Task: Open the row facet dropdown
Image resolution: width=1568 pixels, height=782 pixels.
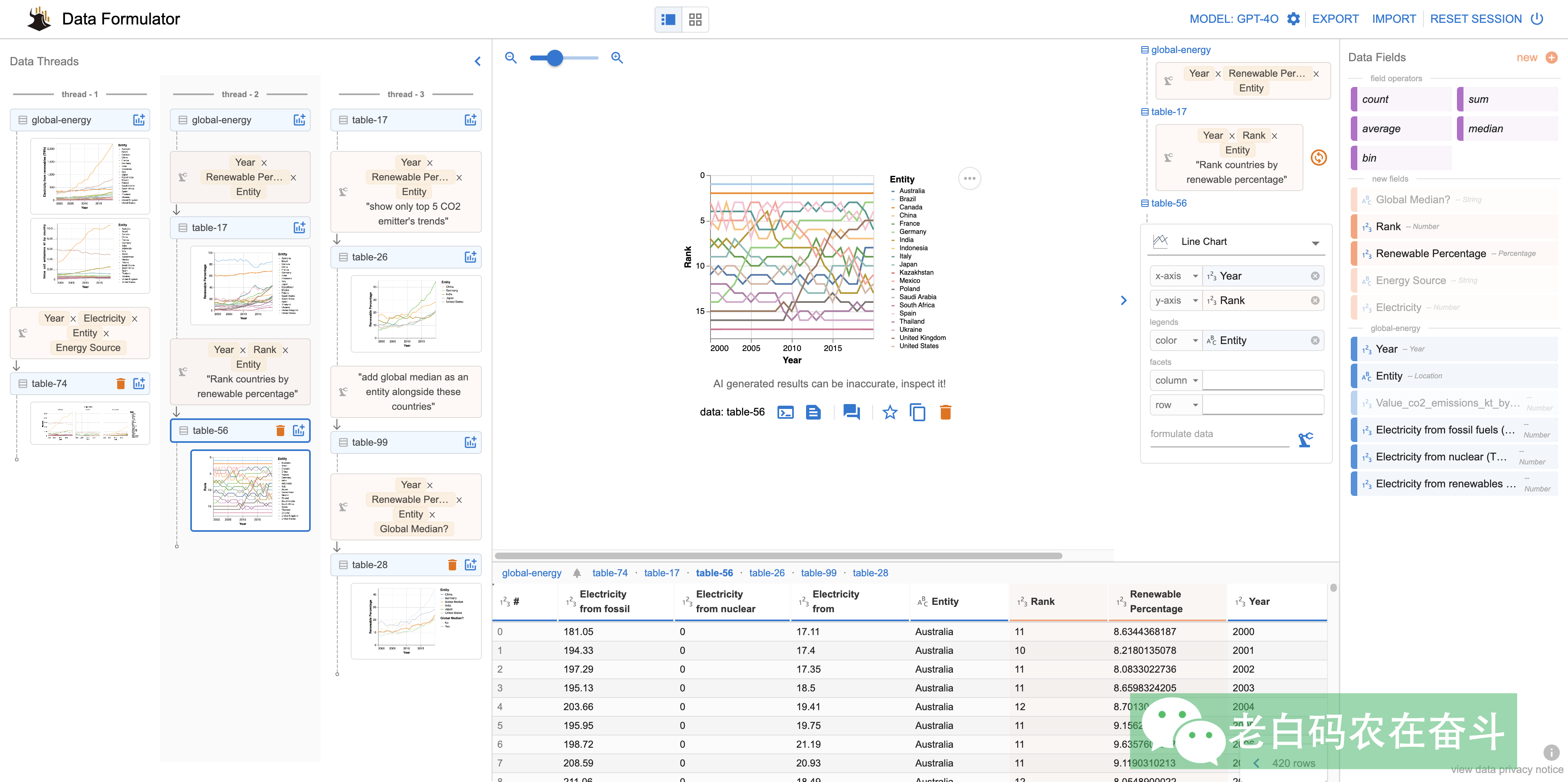Action: 1176,405
